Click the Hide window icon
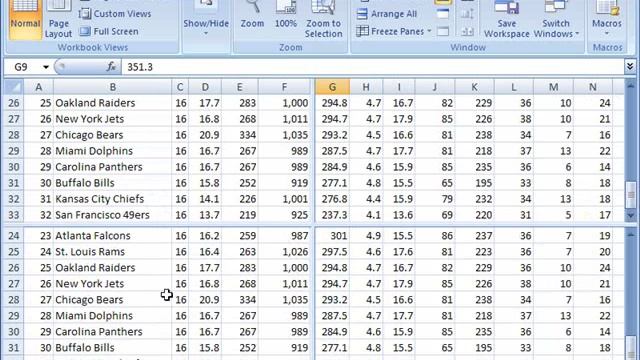This screenshot has width=640, height=360. coord(443,14)
